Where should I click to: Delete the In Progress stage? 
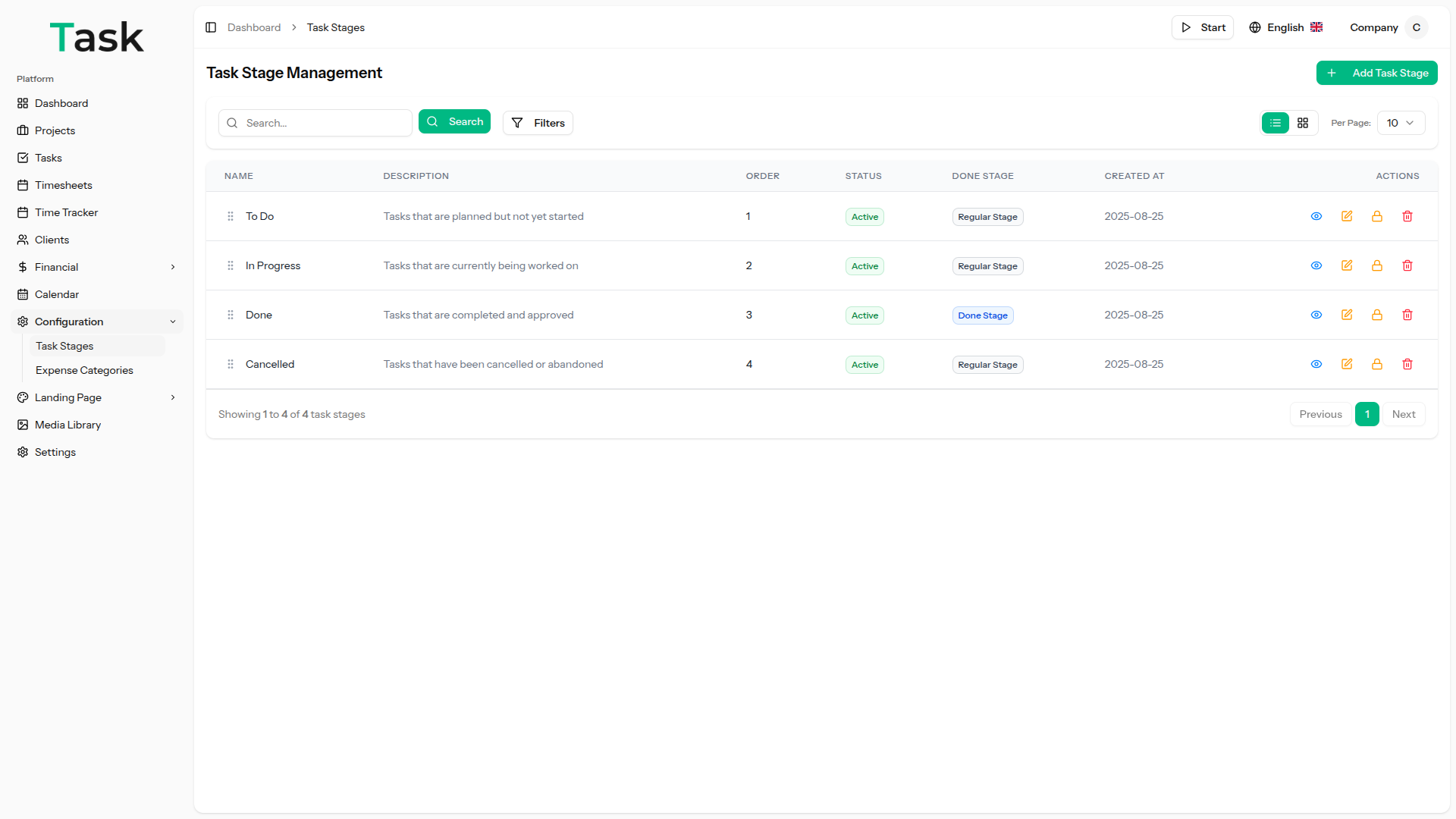[1407, 265]
